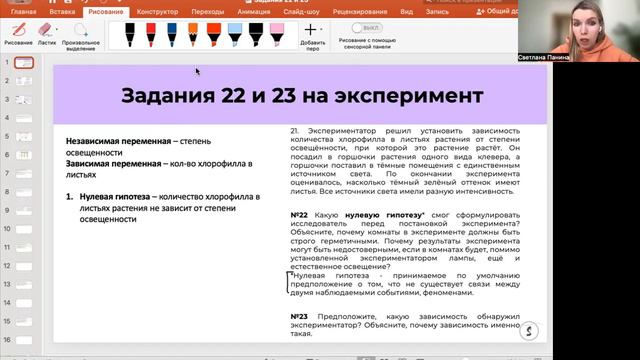Image resolution: width=640 pixels, height=360 pixels.
Task: Select slide 5 thumbnail
Action: (x=24, y=137)
